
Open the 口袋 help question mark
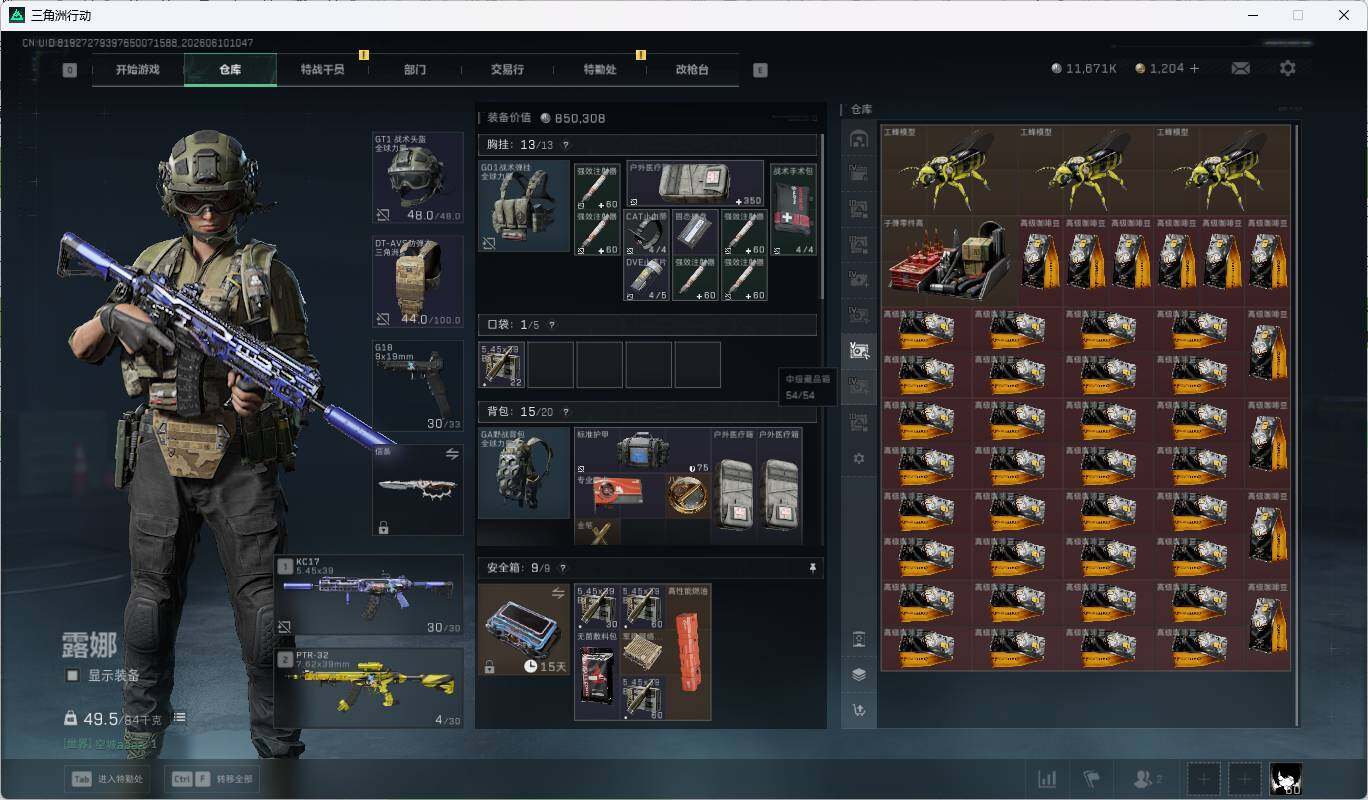[551, 325]
